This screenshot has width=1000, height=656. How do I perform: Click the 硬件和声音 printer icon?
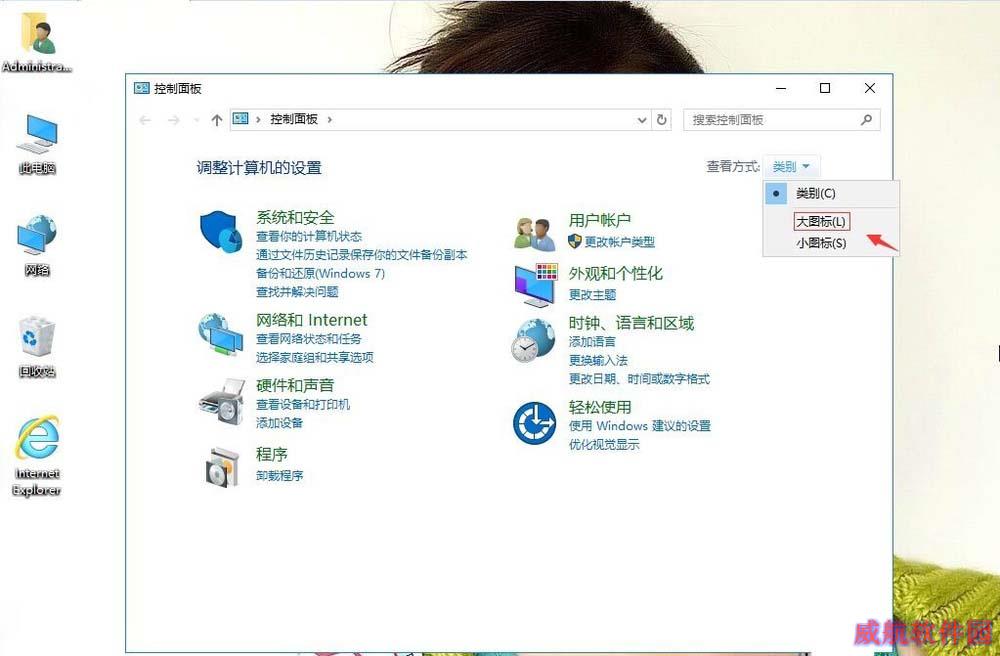[x=221, y=401]
